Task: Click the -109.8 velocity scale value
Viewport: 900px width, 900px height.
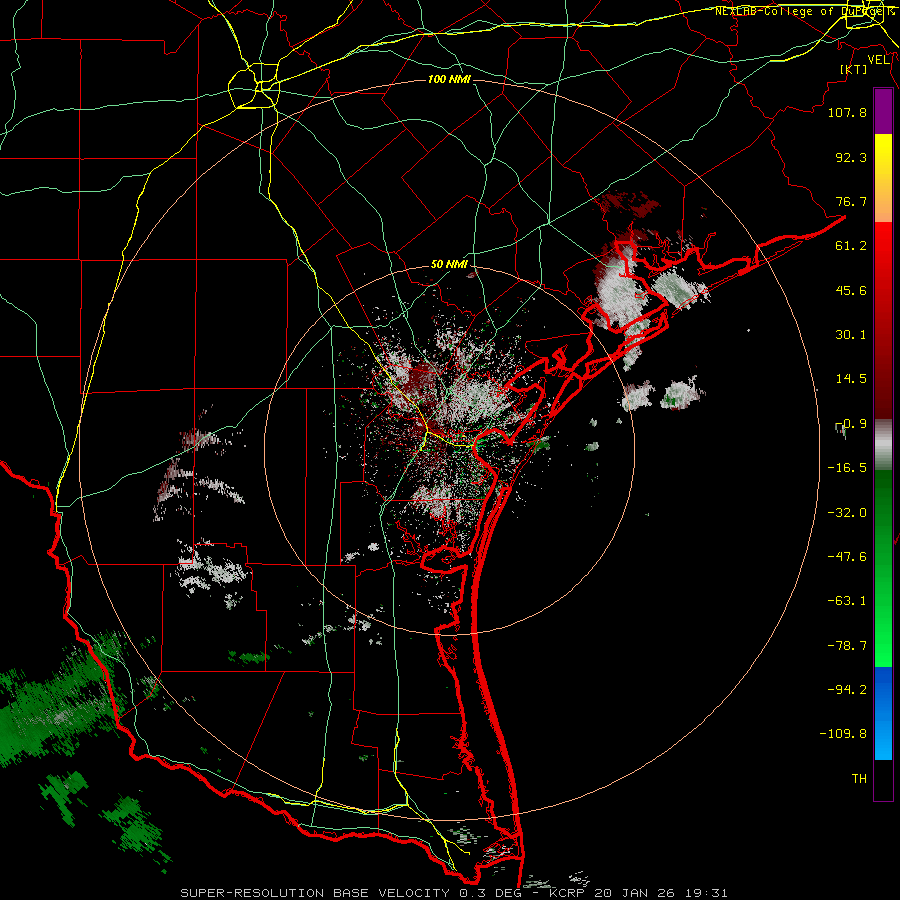Action: click(x=843, y=734)
